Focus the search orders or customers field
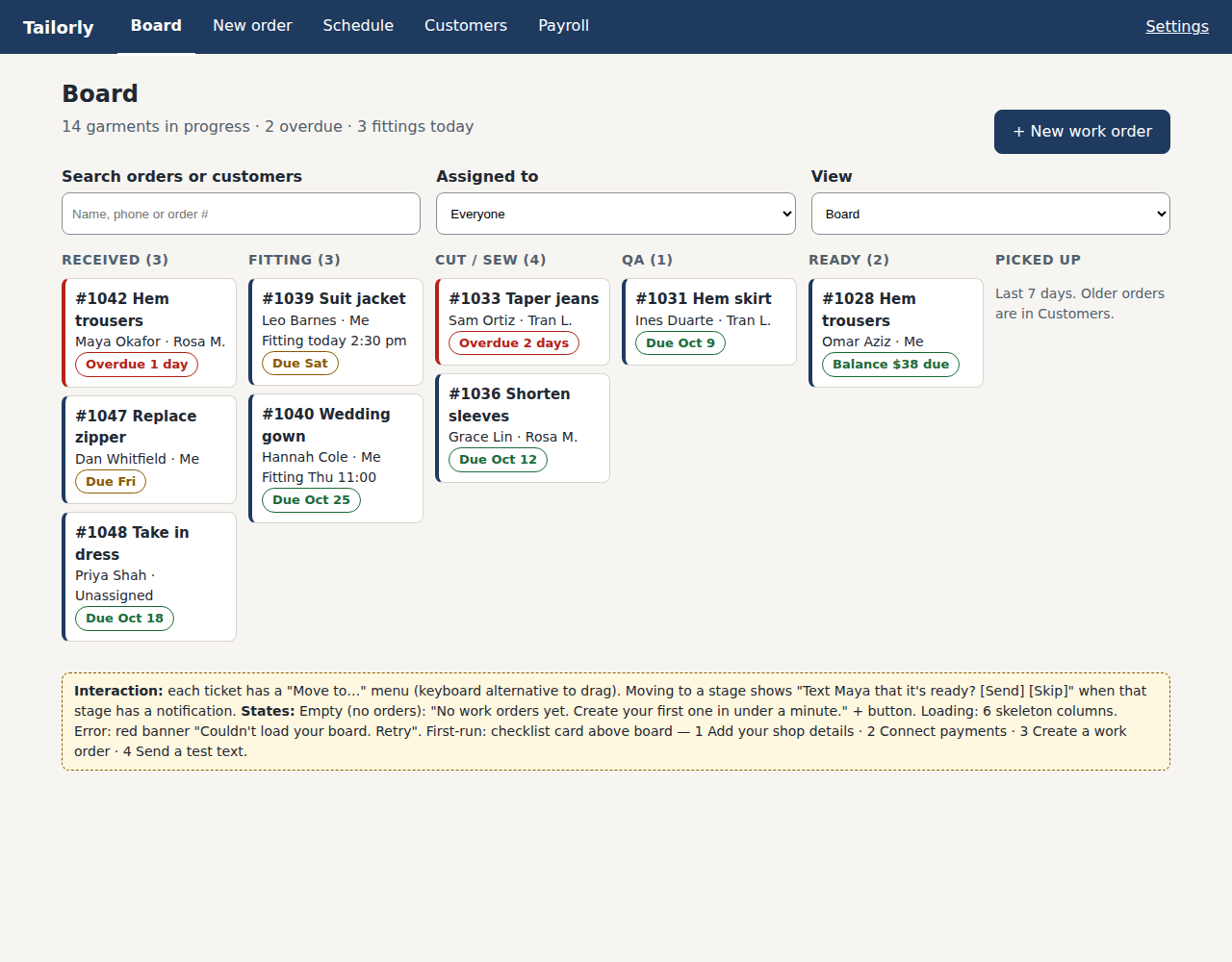The image size is (1232, 962). 241,214
